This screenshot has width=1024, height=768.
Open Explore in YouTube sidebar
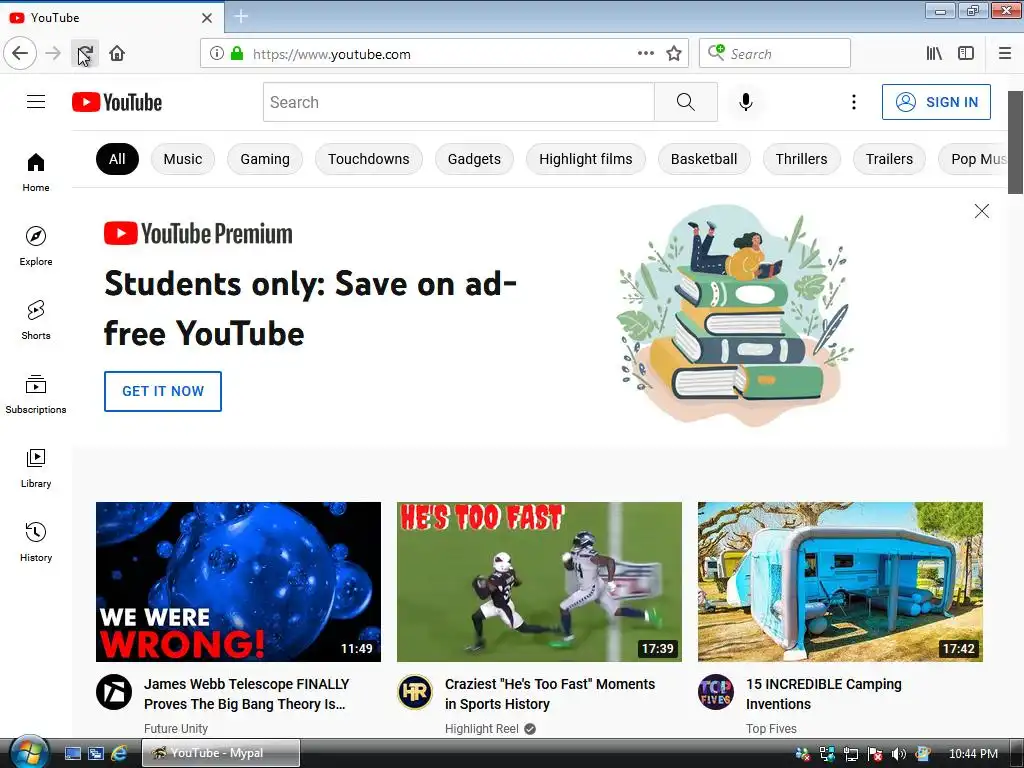click(x=36, y=246)
